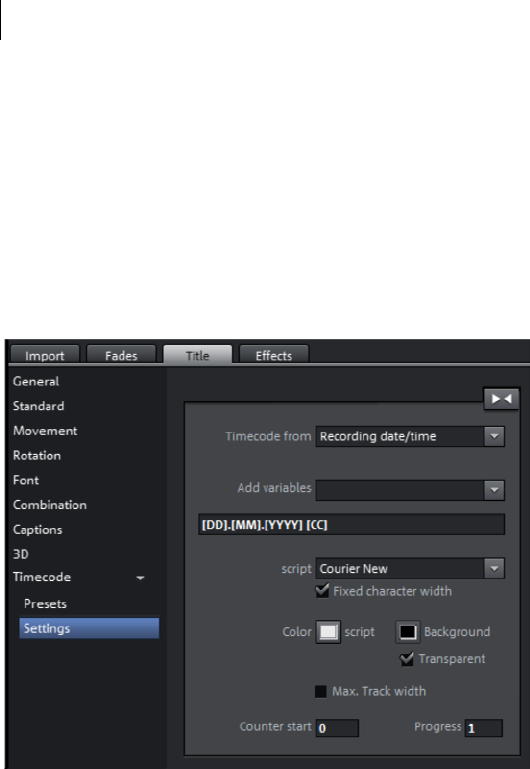Open the Timecode from dropdown

tap(410, 436)
